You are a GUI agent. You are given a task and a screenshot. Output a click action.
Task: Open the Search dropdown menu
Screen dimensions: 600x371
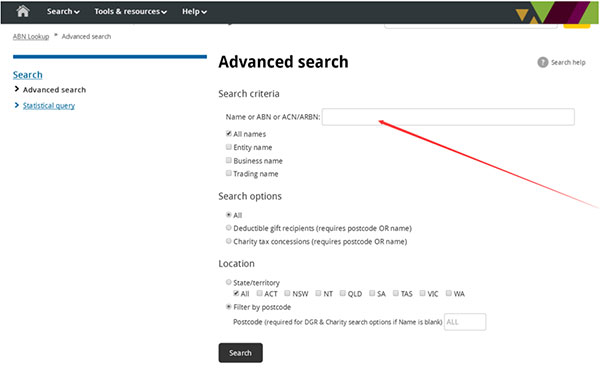pyautogui.click(x=63, y=11)
